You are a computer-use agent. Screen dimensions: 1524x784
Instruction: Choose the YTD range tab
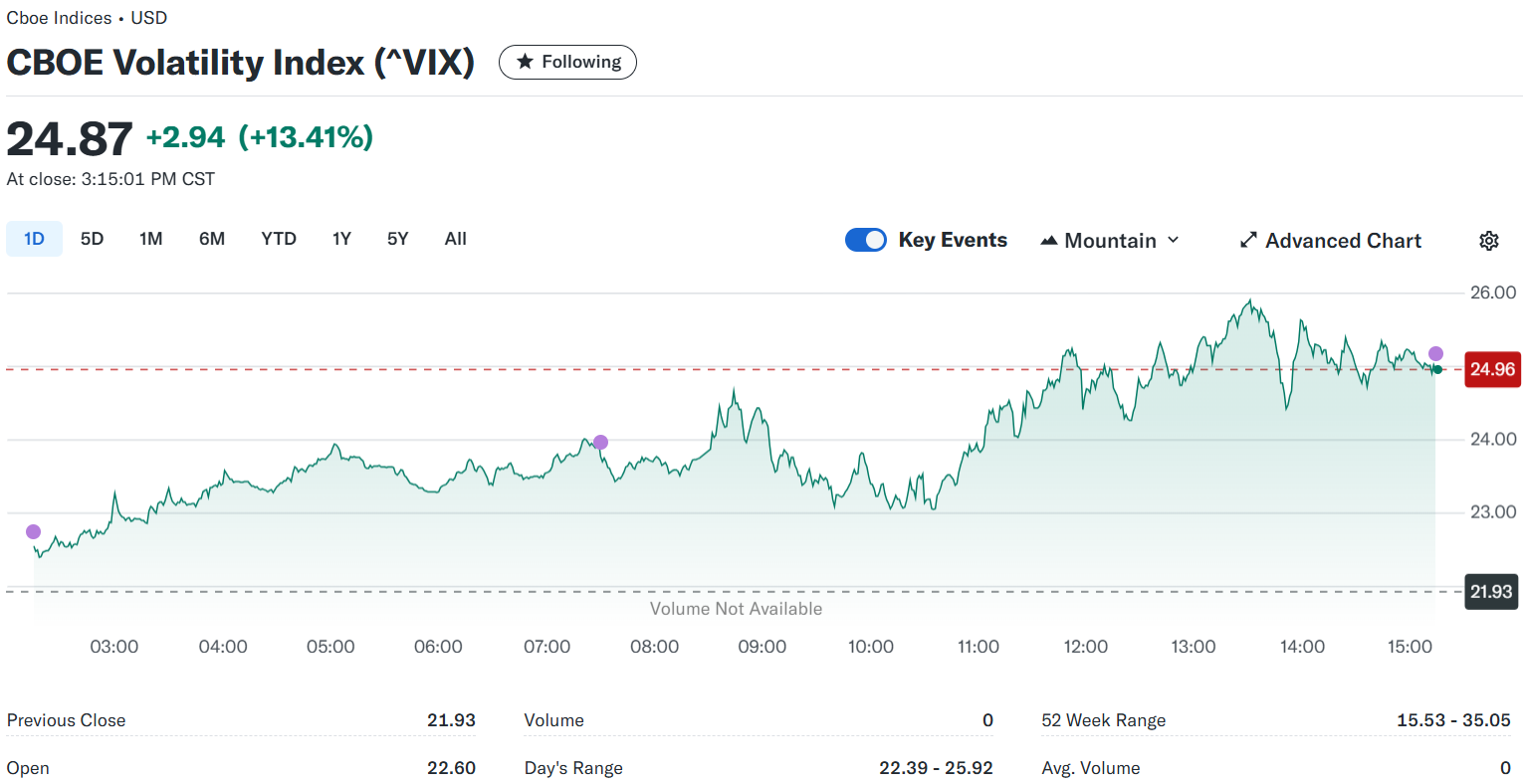(279, 239)
